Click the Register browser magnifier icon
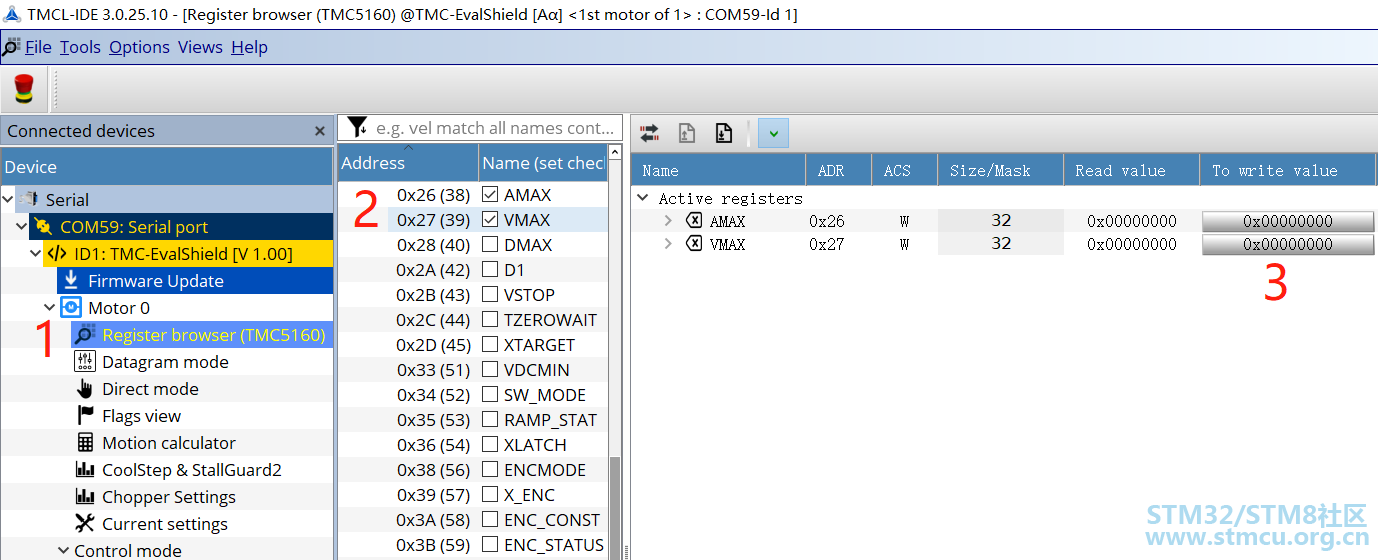 tap(85, 335)
